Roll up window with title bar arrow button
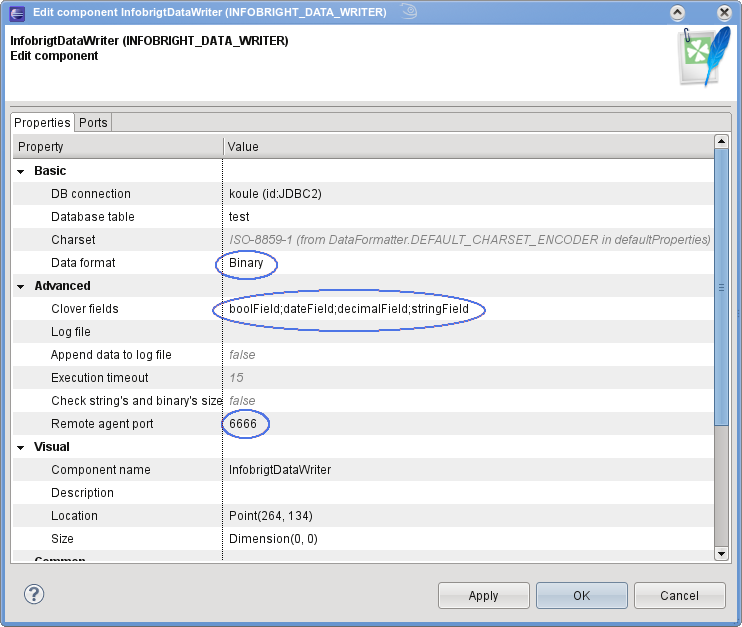This screenshot has width=742, height=627. pyautogui.click(x=677, y=13)
